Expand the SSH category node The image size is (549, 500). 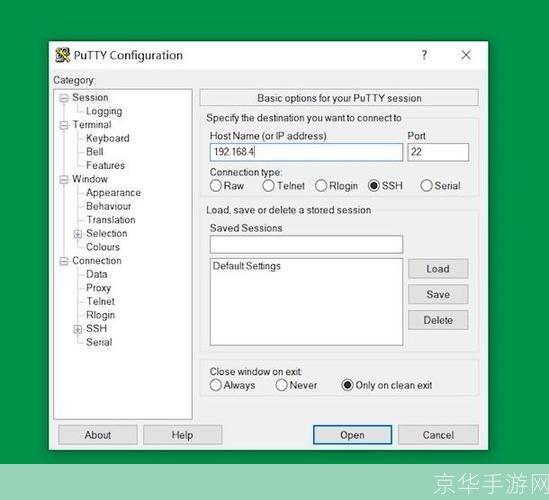(x=78, y=329)
